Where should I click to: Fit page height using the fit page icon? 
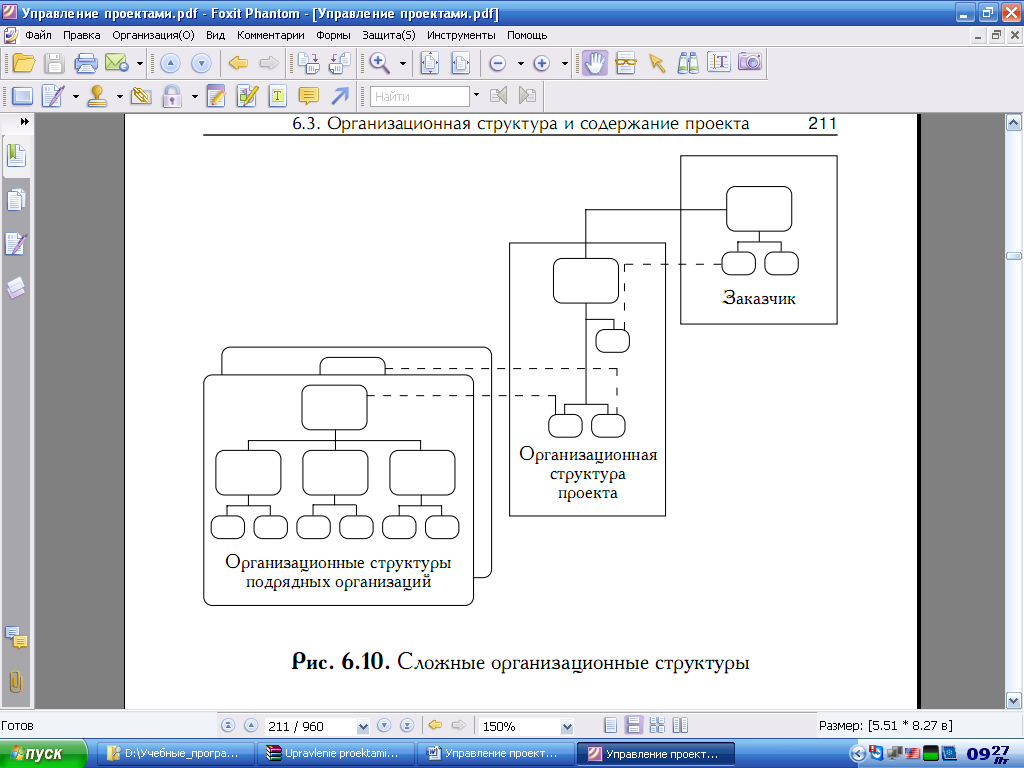[430, 63]
